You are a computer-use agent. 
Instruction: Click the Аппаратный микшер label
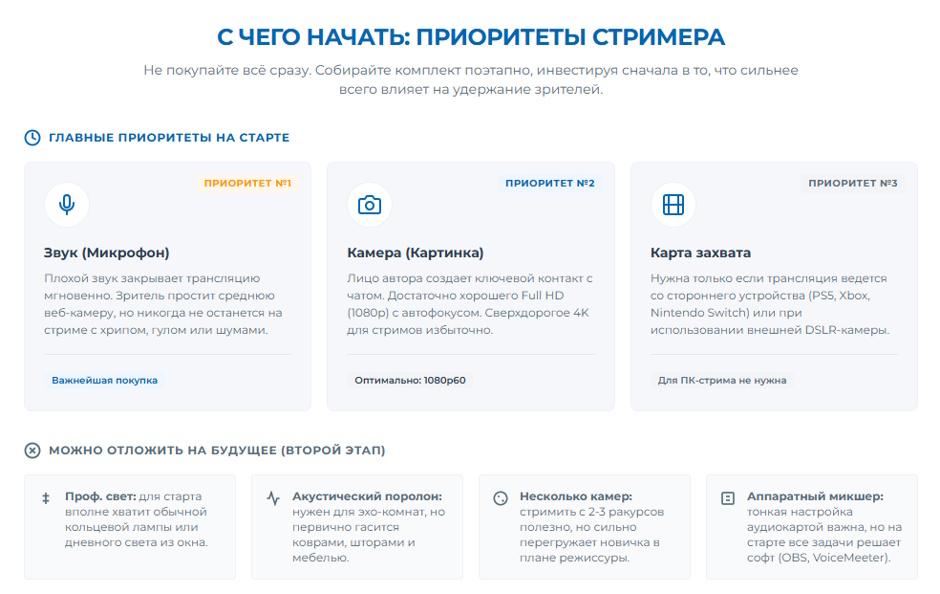pos(815,496)
